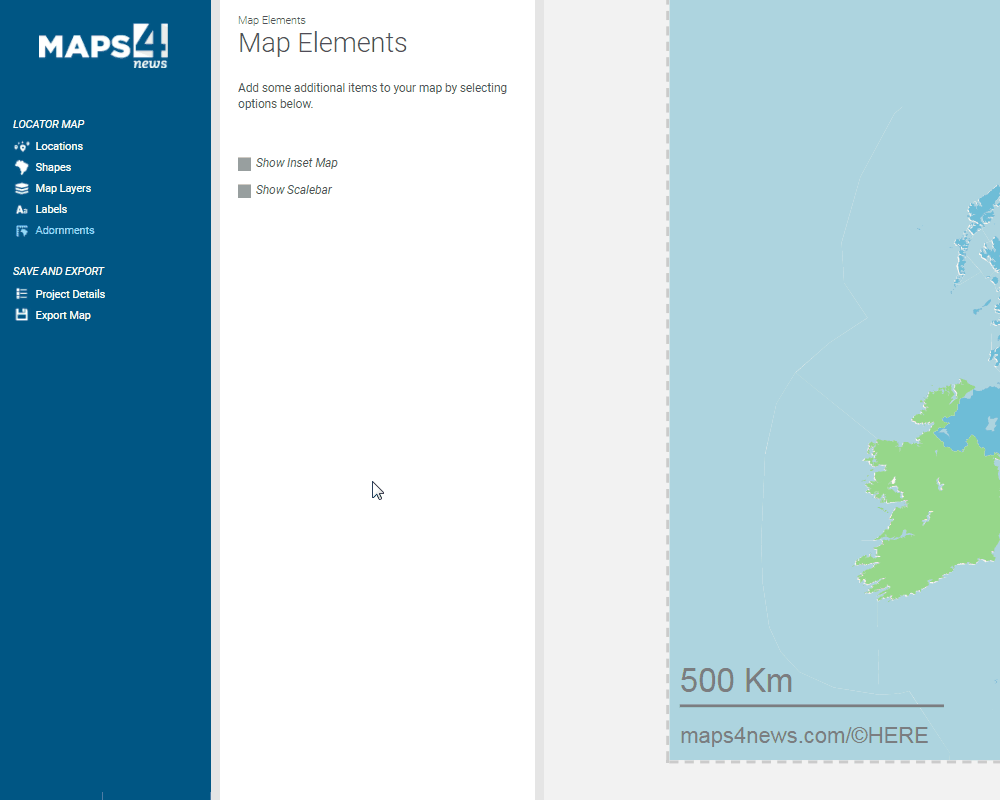Click the Map Layers stack icon
The height and width of the screenshot is (800, 1000).
tap(22, 188)
